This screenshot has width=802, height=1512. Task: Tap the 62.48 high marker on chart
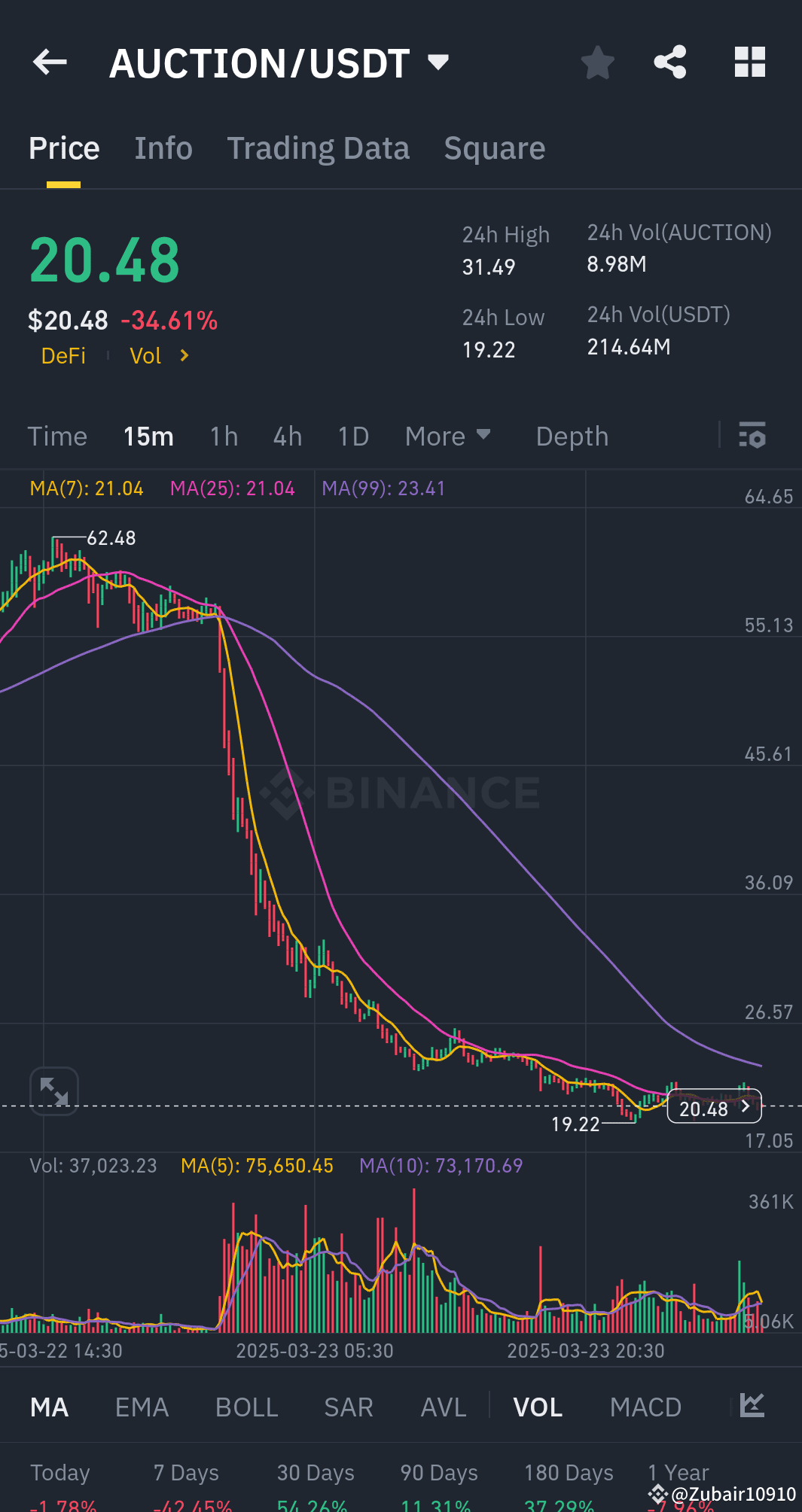(x=111, y=538)
